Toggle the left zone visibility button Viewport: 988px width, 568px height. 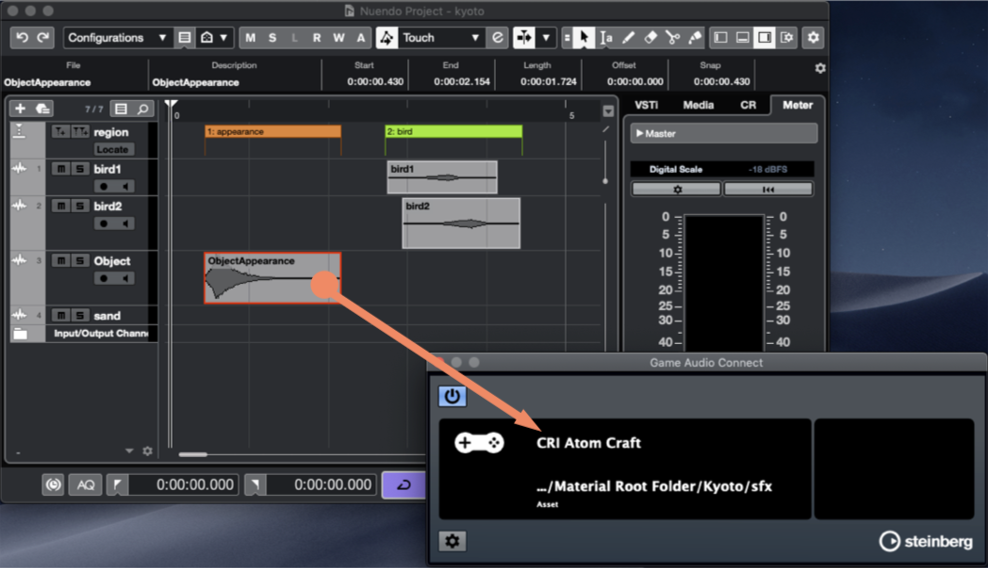pyautogui.click(x=720, y=38)
